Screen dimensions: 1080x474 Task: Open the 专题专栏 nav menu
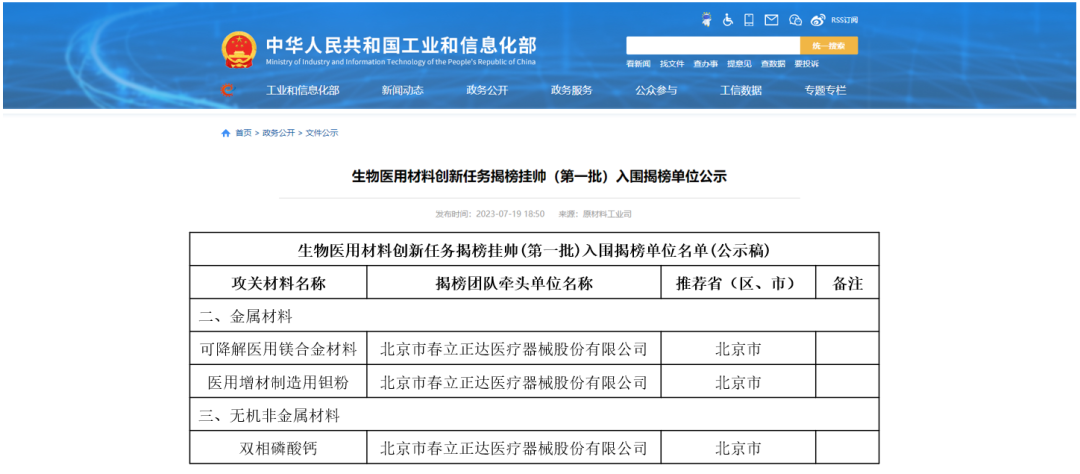(x=825, y=90)
